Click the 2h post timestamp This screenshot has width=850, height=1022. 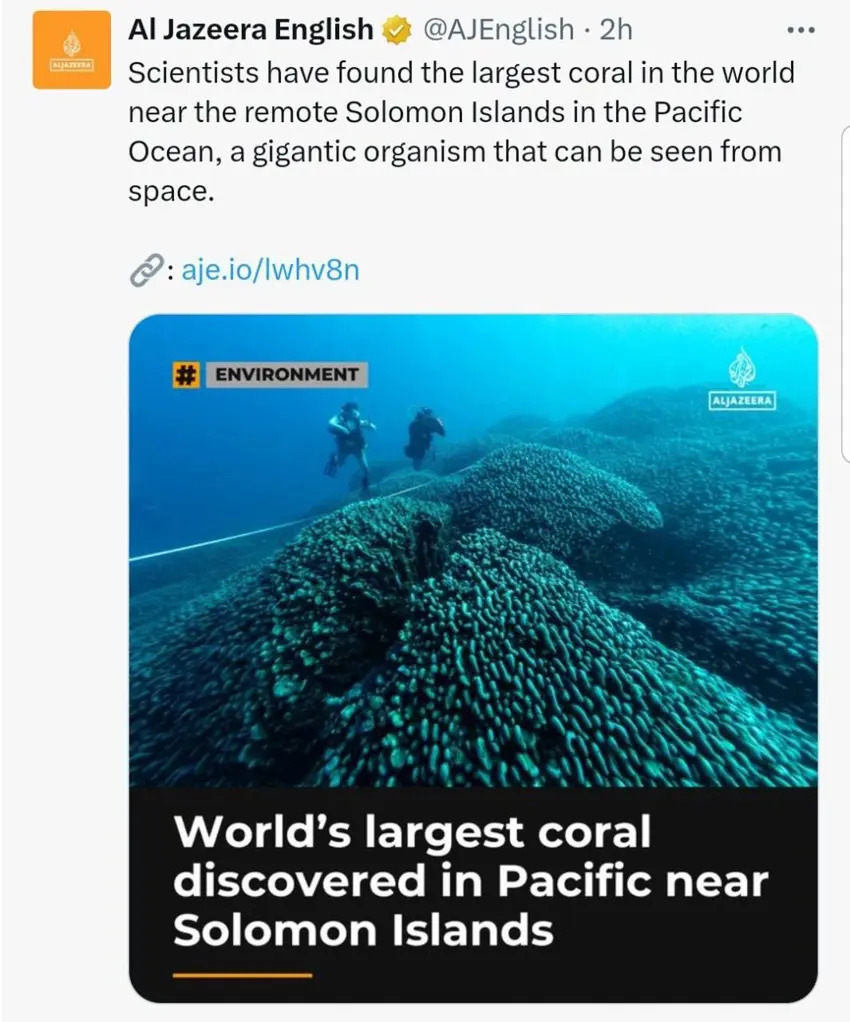(x=616, y=30)
